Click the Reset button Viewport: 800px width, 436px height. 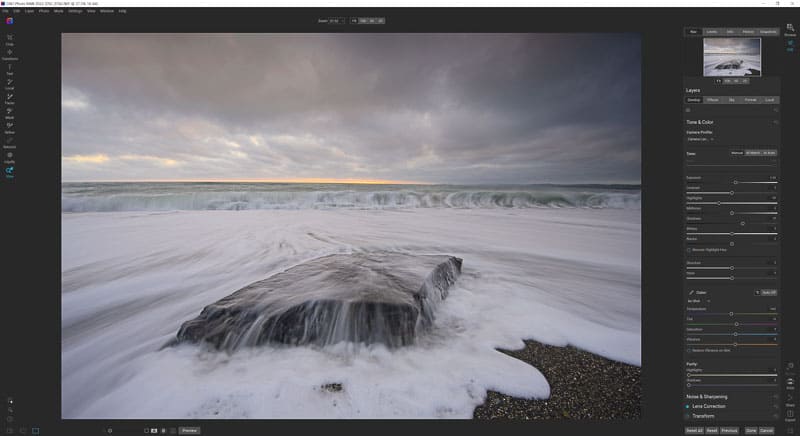click(x=712, y=431)
